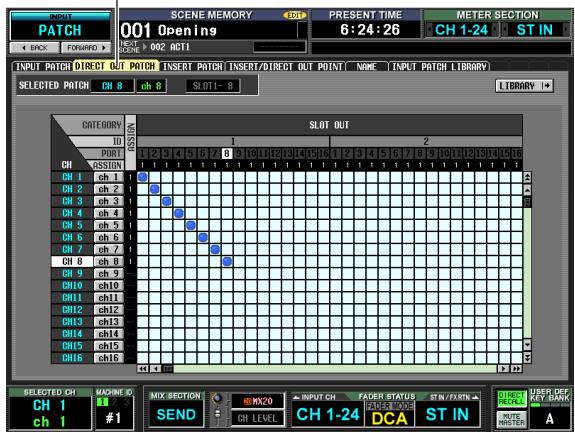Select the CH12 channel row label

[x=72, y=310]
